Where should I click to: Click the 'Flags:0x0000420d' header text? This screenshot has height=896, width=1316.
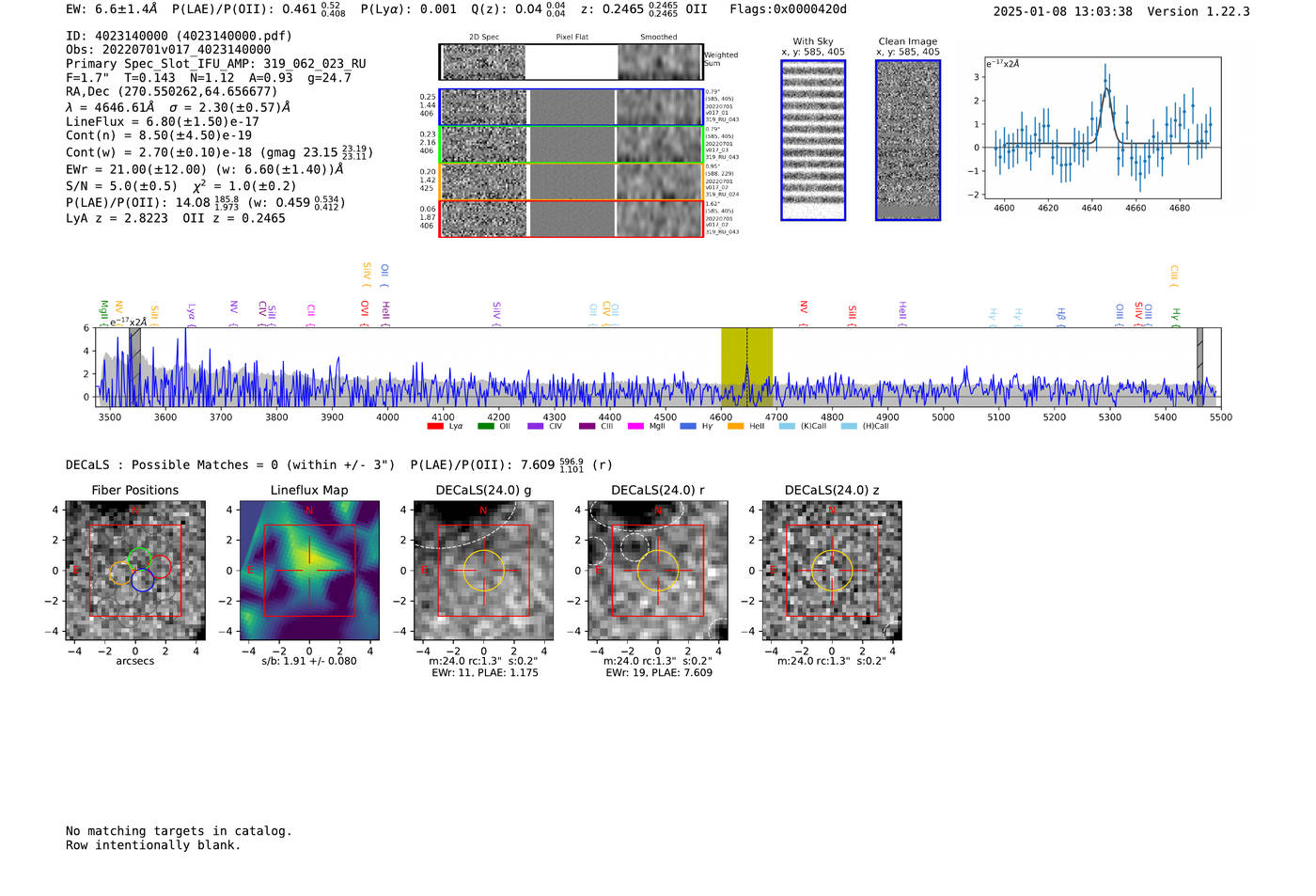coord(788,9)
